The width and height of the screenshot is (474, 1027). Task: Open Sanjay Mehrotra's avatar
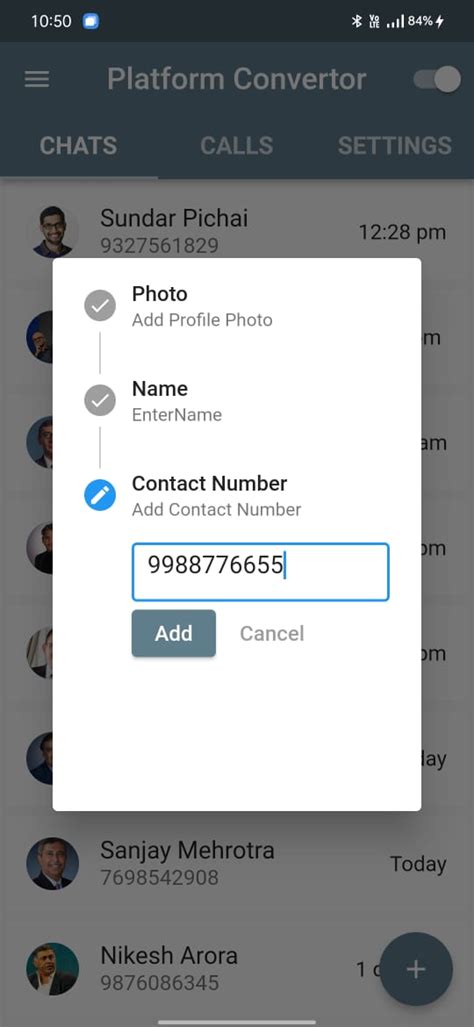point(52,863)
